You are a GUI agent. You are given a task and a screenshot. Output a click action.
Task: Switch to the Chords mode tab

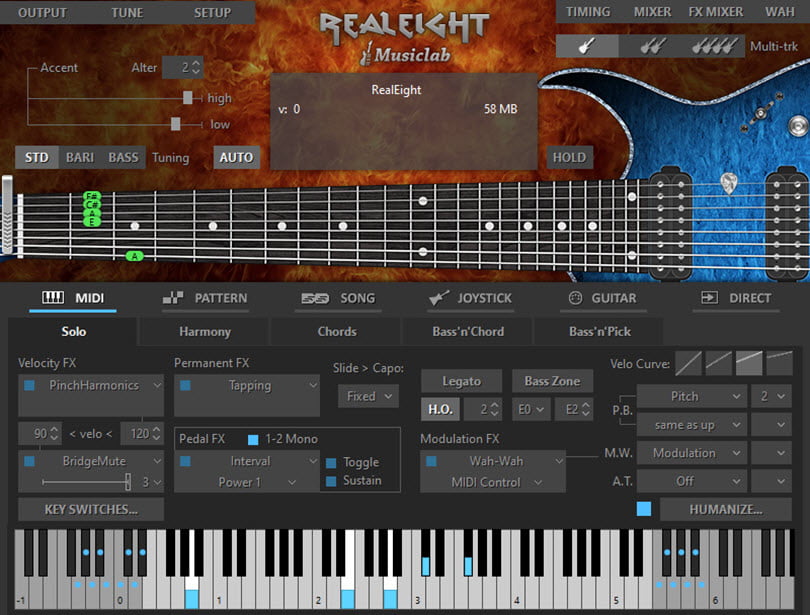[337, 332]
